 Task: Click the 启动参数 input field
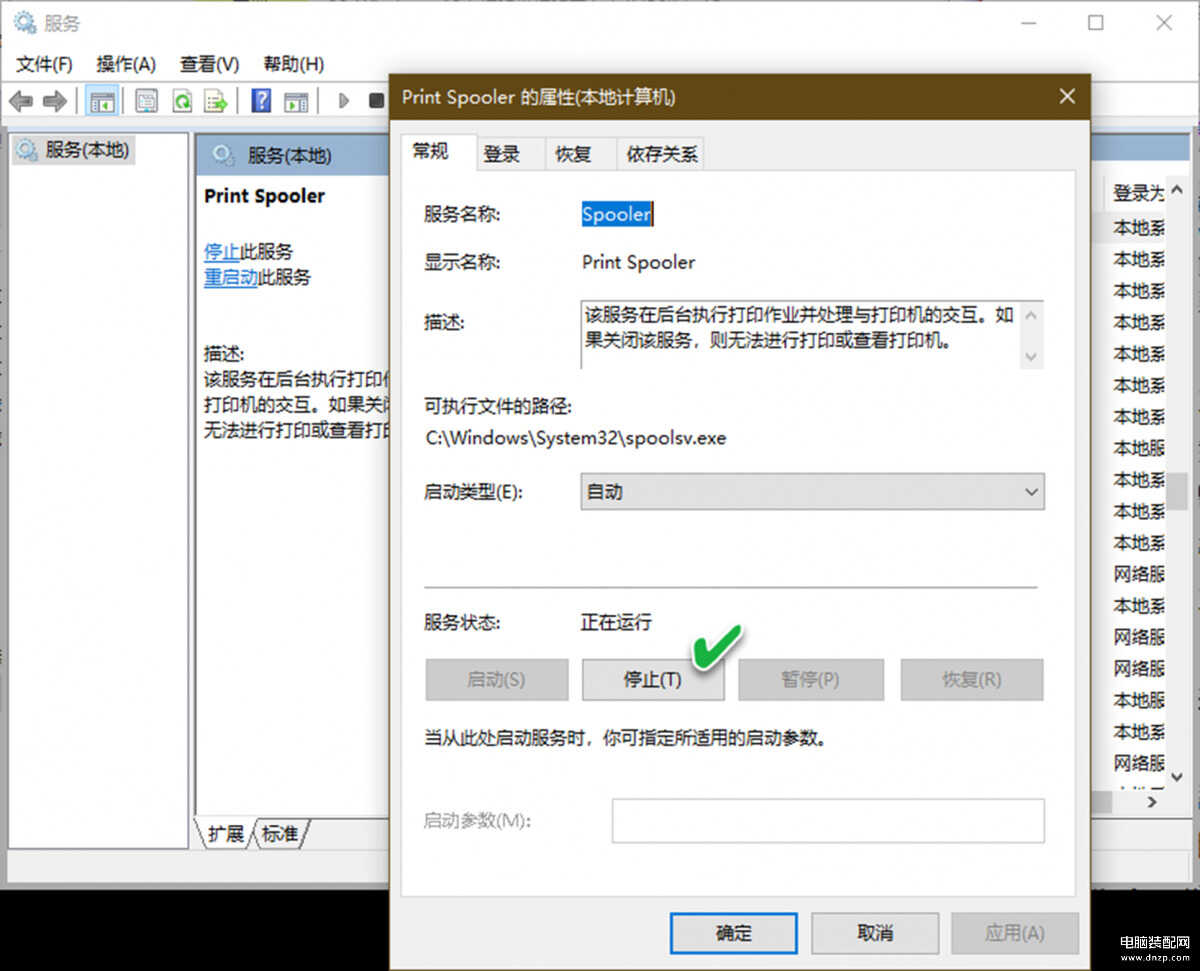click(x=828, y=821)
